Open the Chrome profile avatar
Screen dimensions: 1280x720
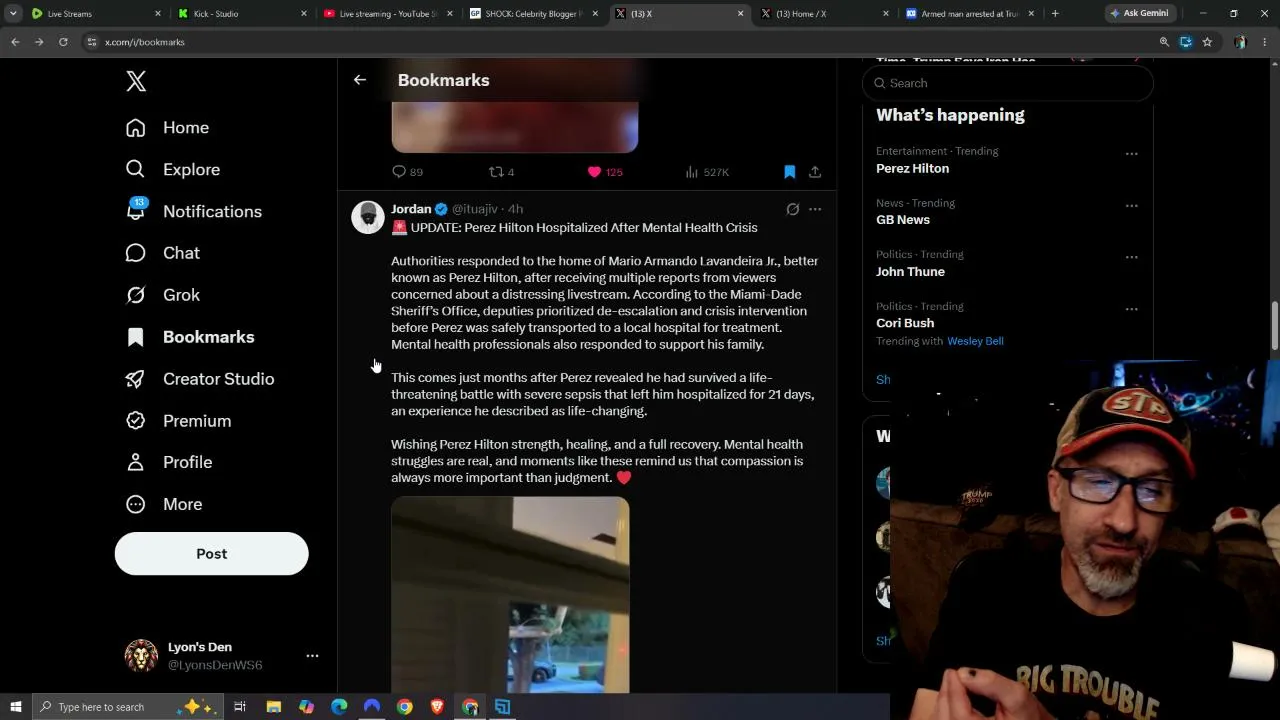point(1240,42)
